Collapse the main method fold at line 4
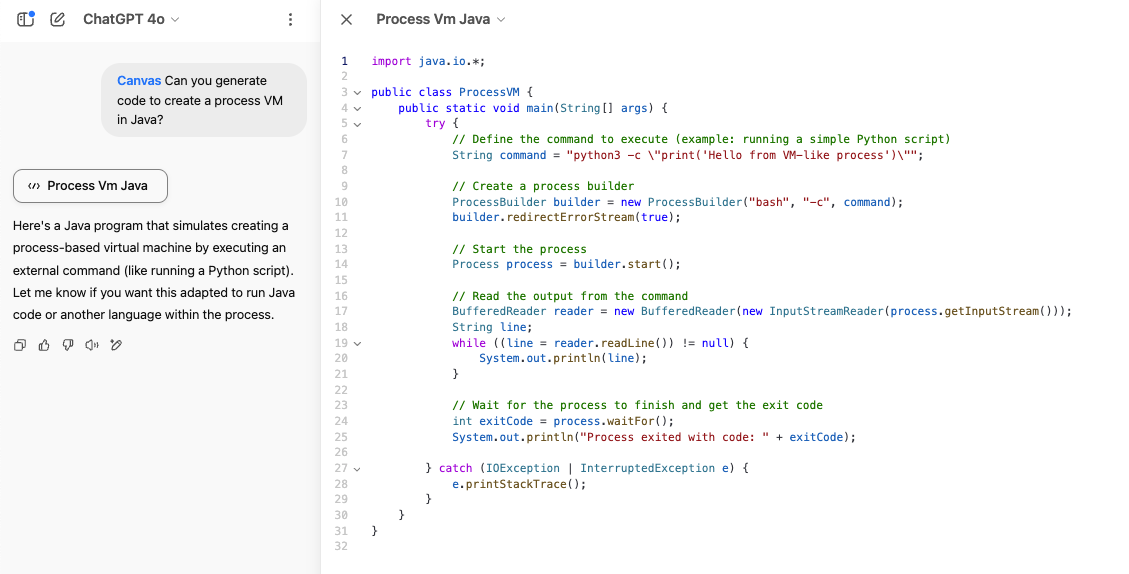This screenshot has width=1129, height=574. click(357, 108)
